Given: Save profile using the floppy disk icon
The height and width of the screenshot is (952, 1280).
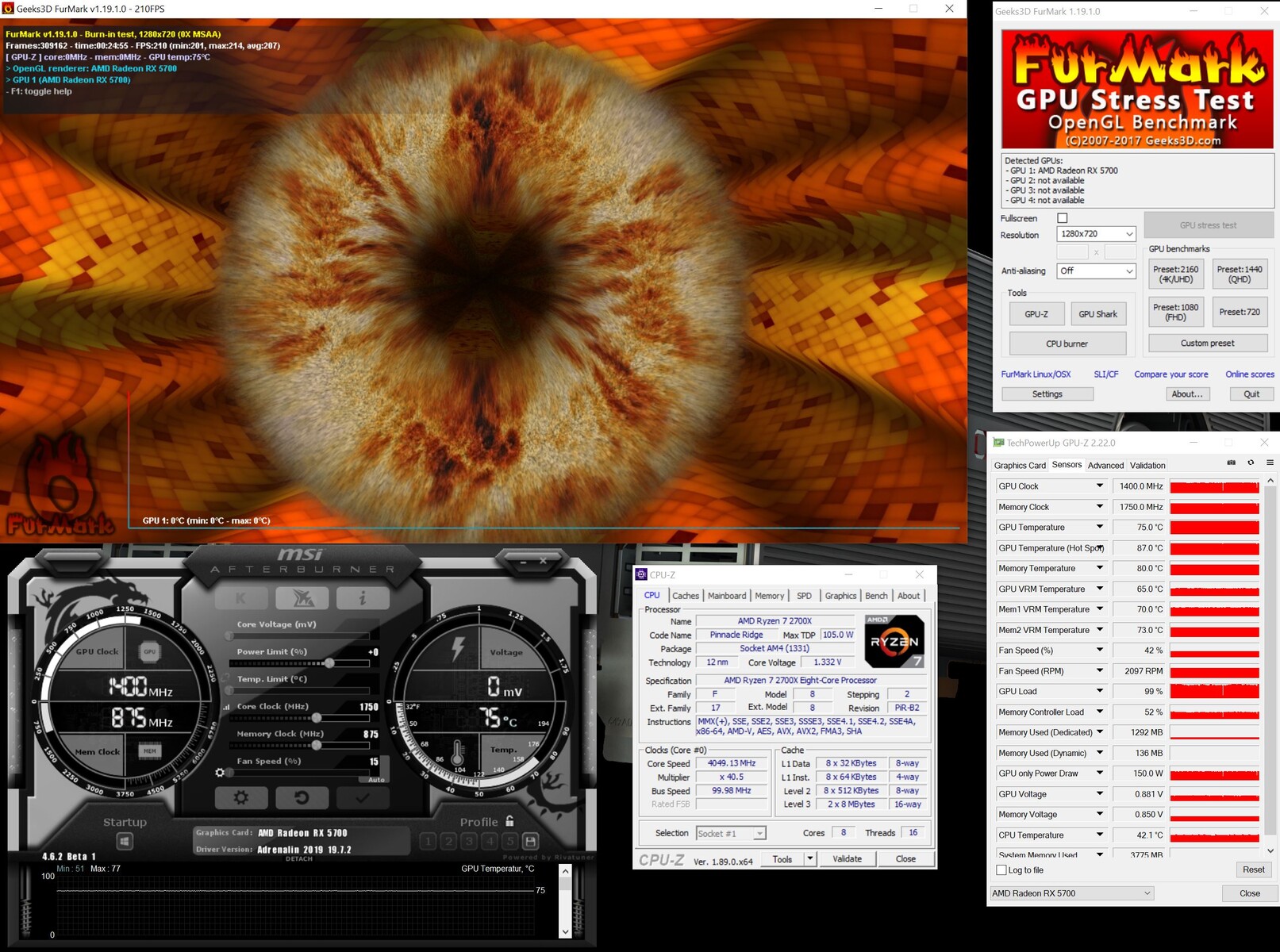Looking at the screenshot, I should click(x=531, y=841).
